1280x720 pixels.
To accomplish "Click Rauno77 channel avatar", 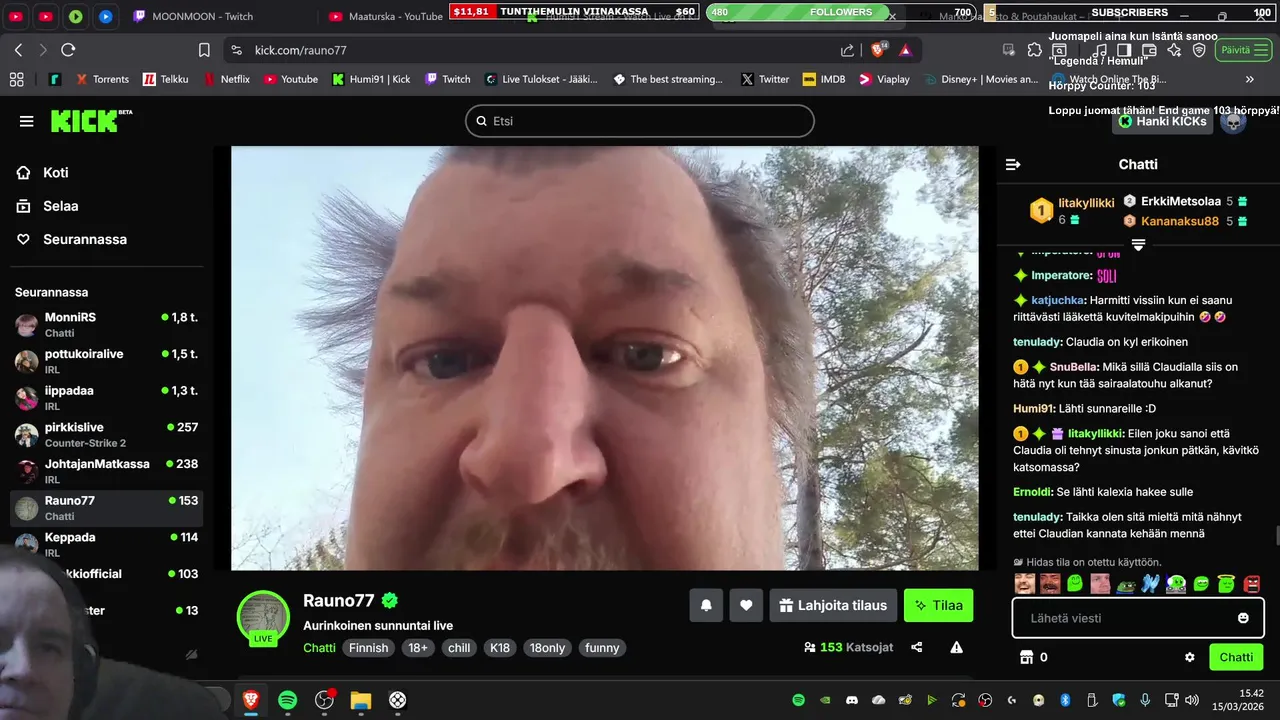I will click(263, 617).
